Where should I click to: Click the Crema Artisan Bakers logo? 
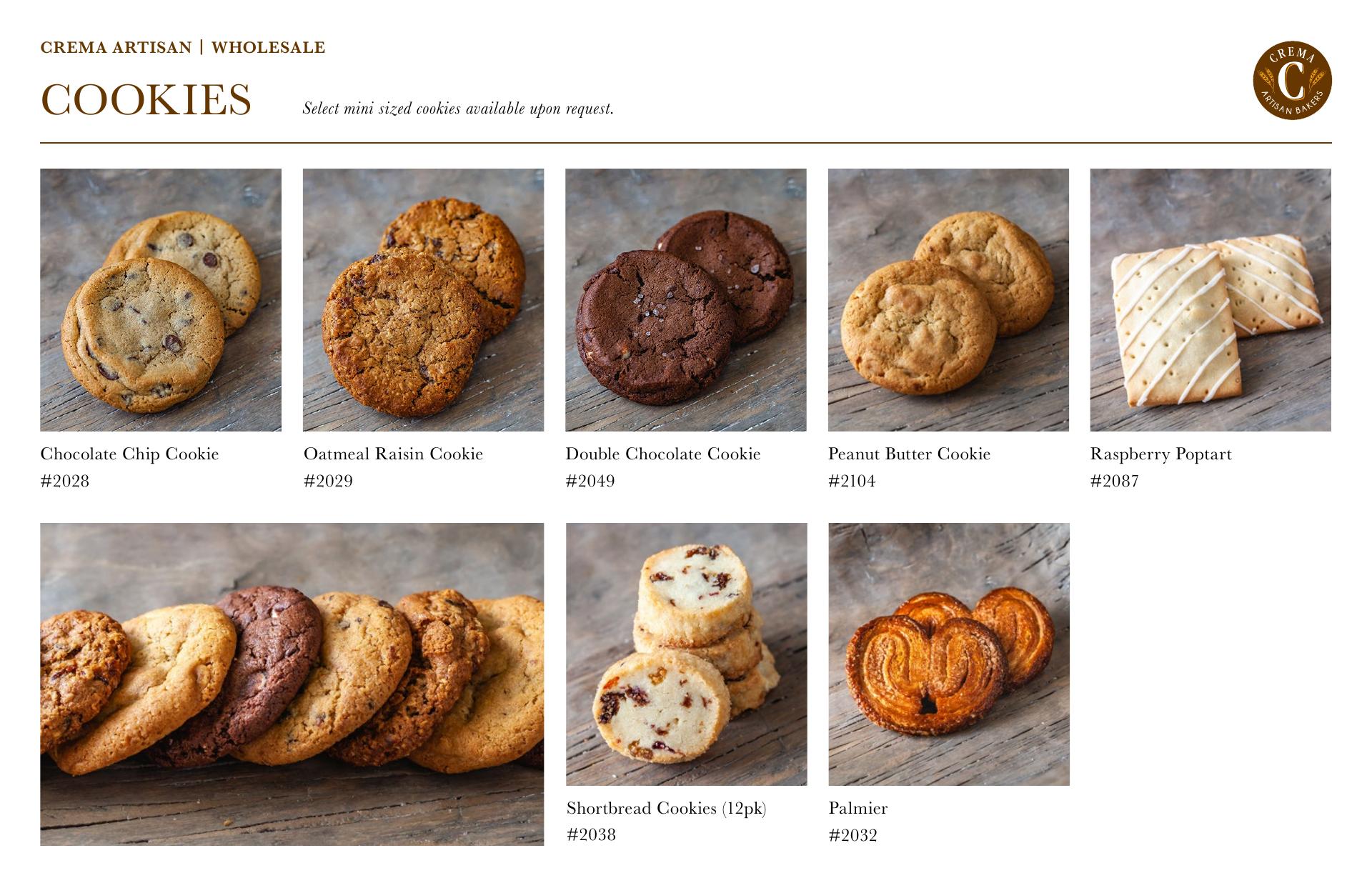click(1293, 80)
